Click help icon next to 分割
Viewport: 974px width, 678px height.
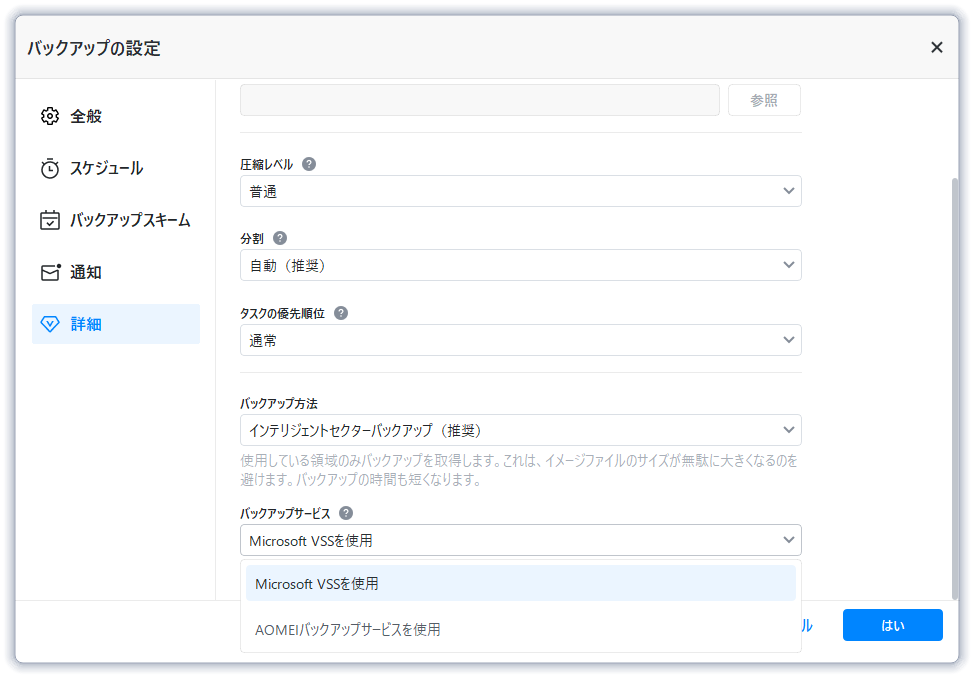[x=280, y=238]
